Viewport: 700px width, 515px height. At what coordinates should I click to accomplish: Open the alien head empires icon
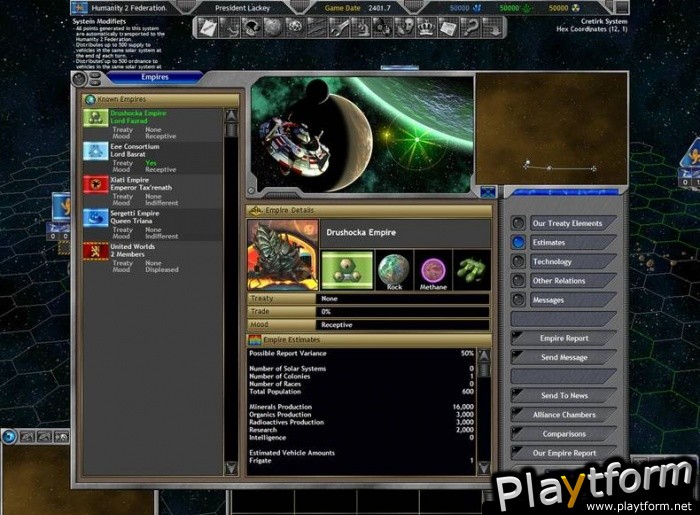[404, 28]
